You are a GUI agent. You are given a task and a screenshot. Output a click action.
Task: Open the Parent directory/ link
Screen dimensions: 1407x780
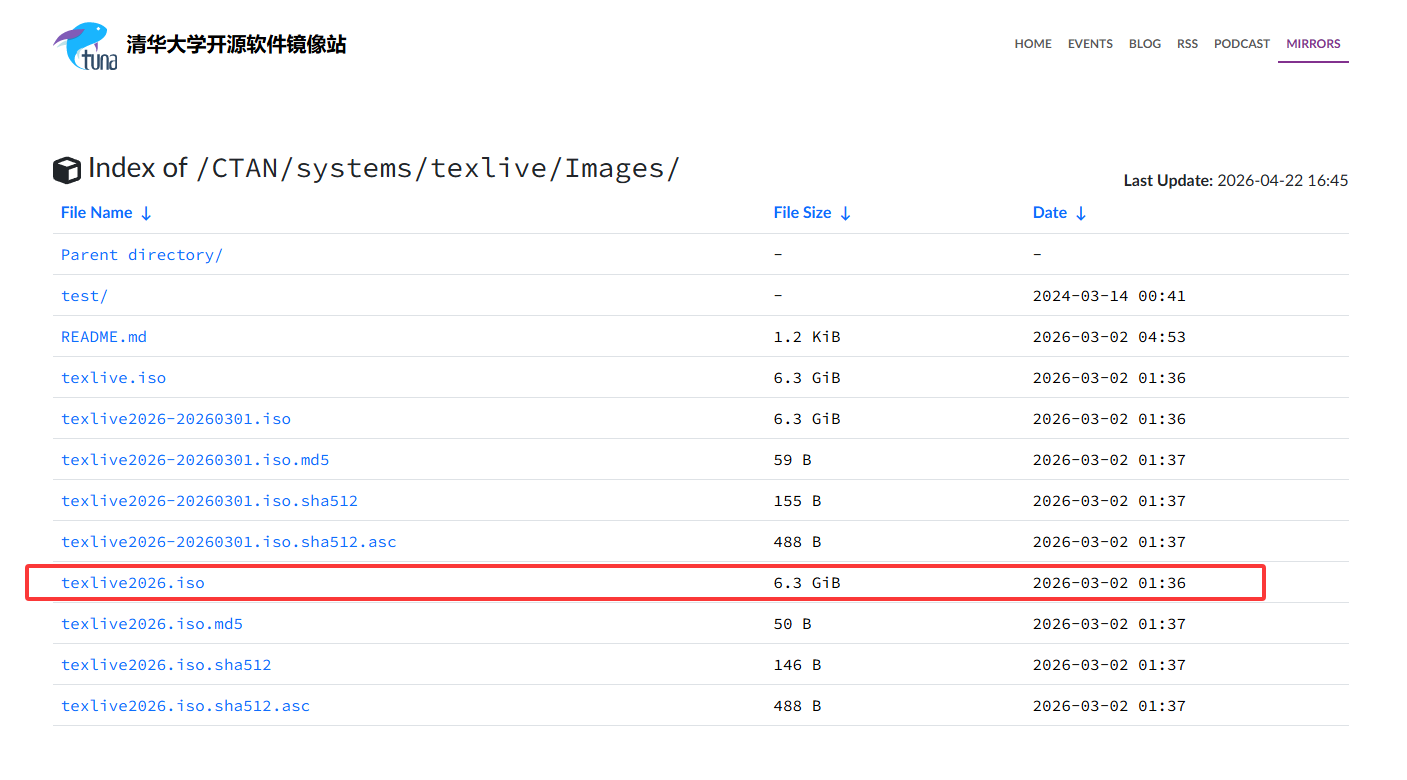pyautogui.click(x=142, y=255)
